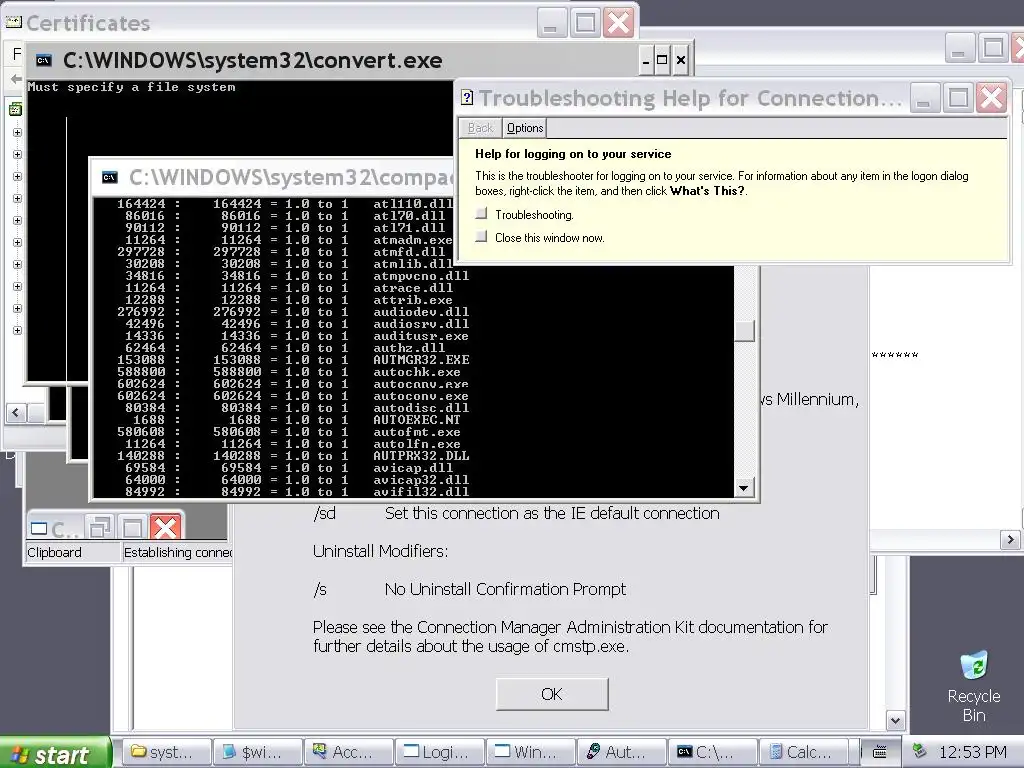This screenshot has width=1024, height=768.
Task: Switch to 'Win...' taskbar button
Action: (x=532, y=752)
